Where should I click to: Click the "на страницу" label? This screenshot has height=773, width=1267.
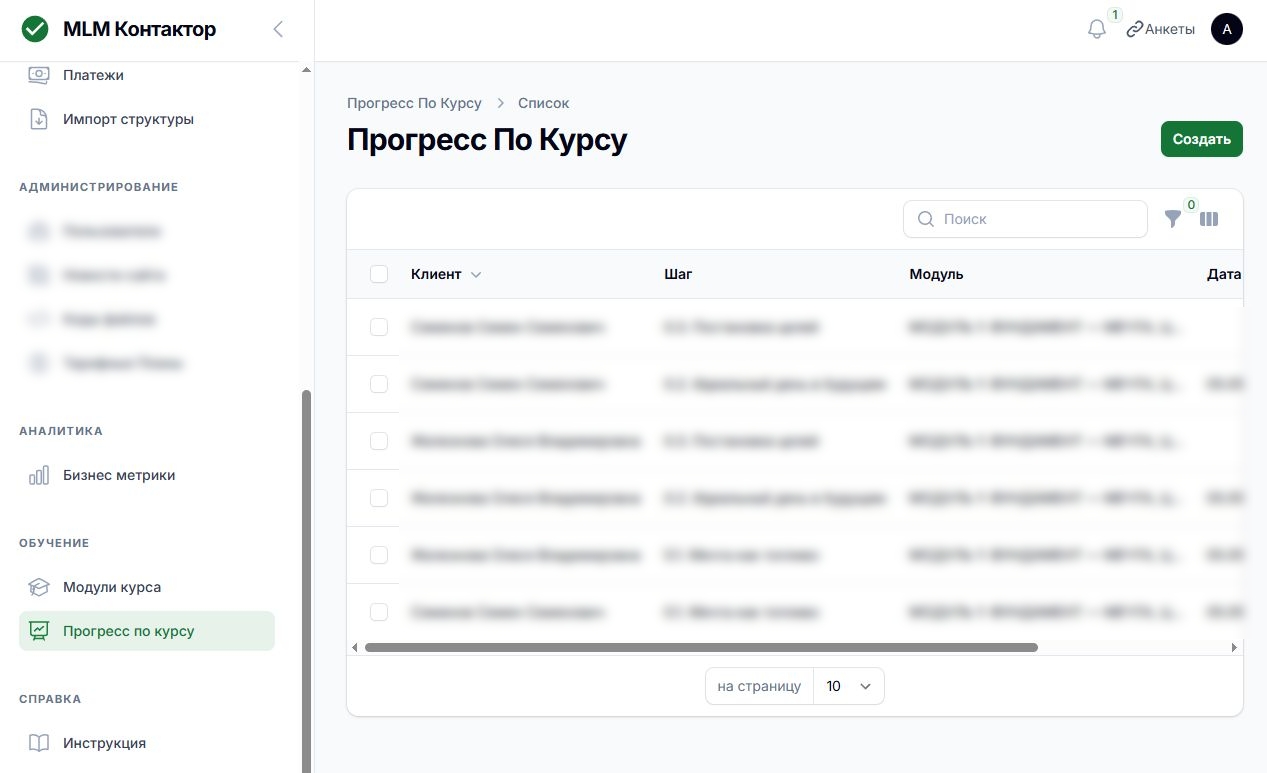point(759,686)
